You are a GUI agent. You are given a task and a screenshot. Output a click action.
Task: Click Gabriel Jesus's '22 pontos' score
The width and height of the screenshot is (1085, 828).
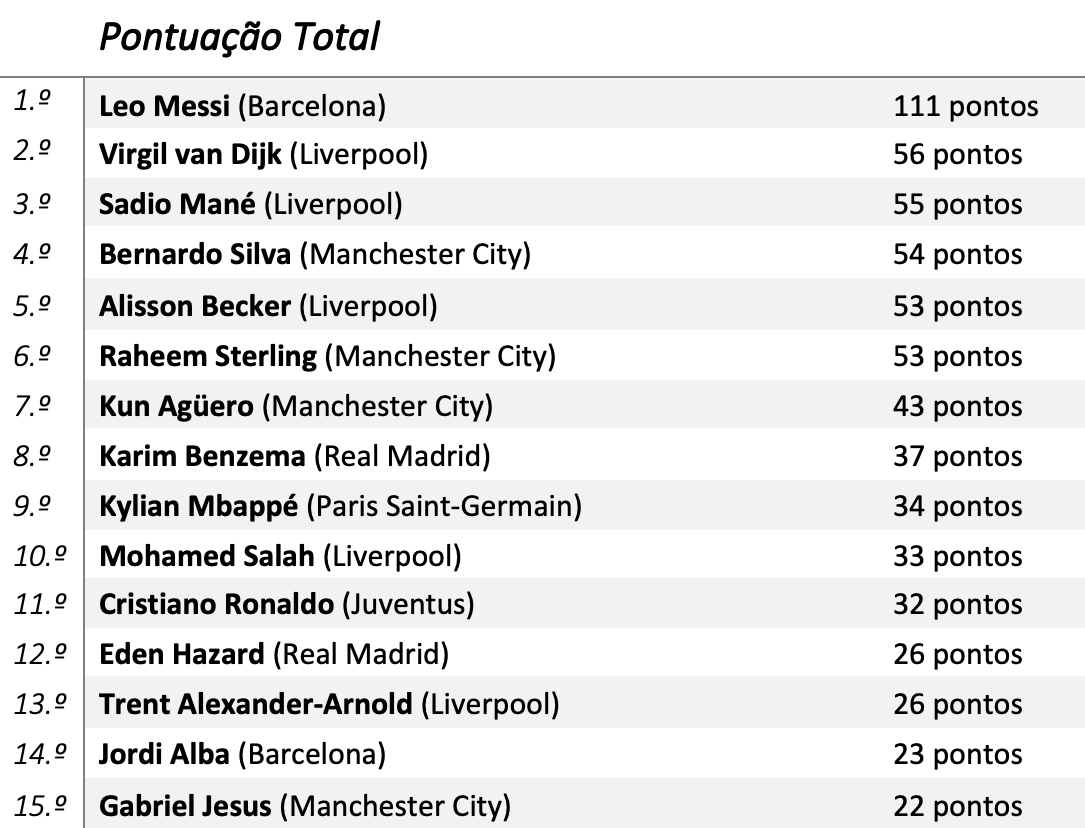pos(957,806)
